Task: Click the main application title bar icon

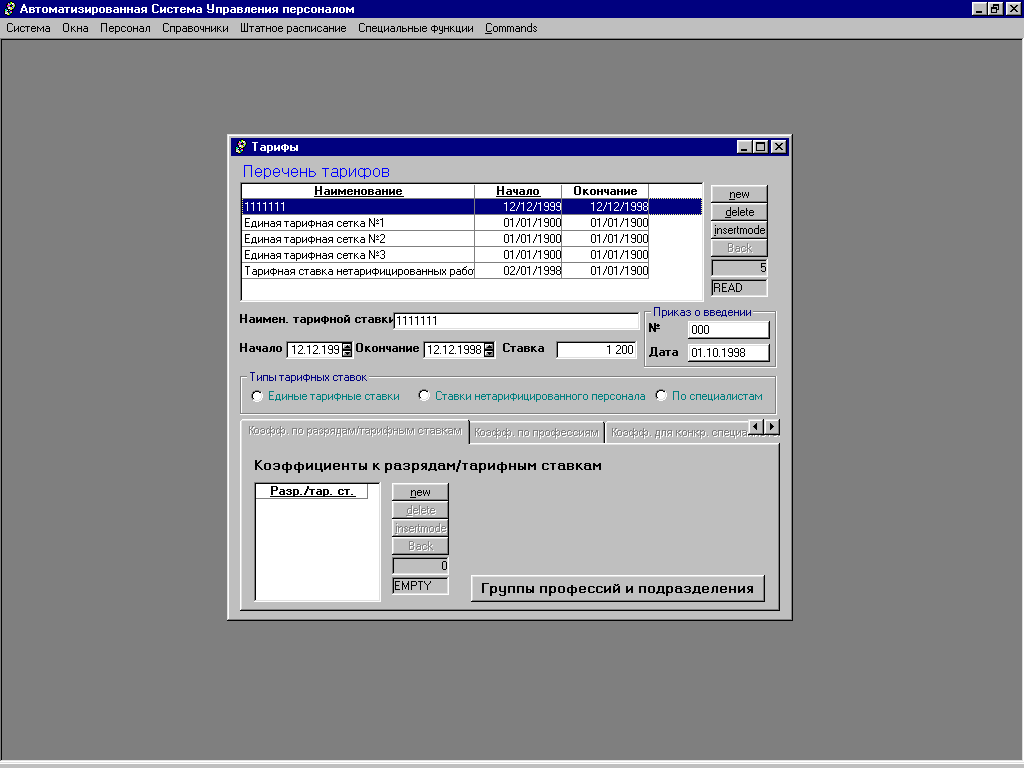Action: tap(10, 8)
